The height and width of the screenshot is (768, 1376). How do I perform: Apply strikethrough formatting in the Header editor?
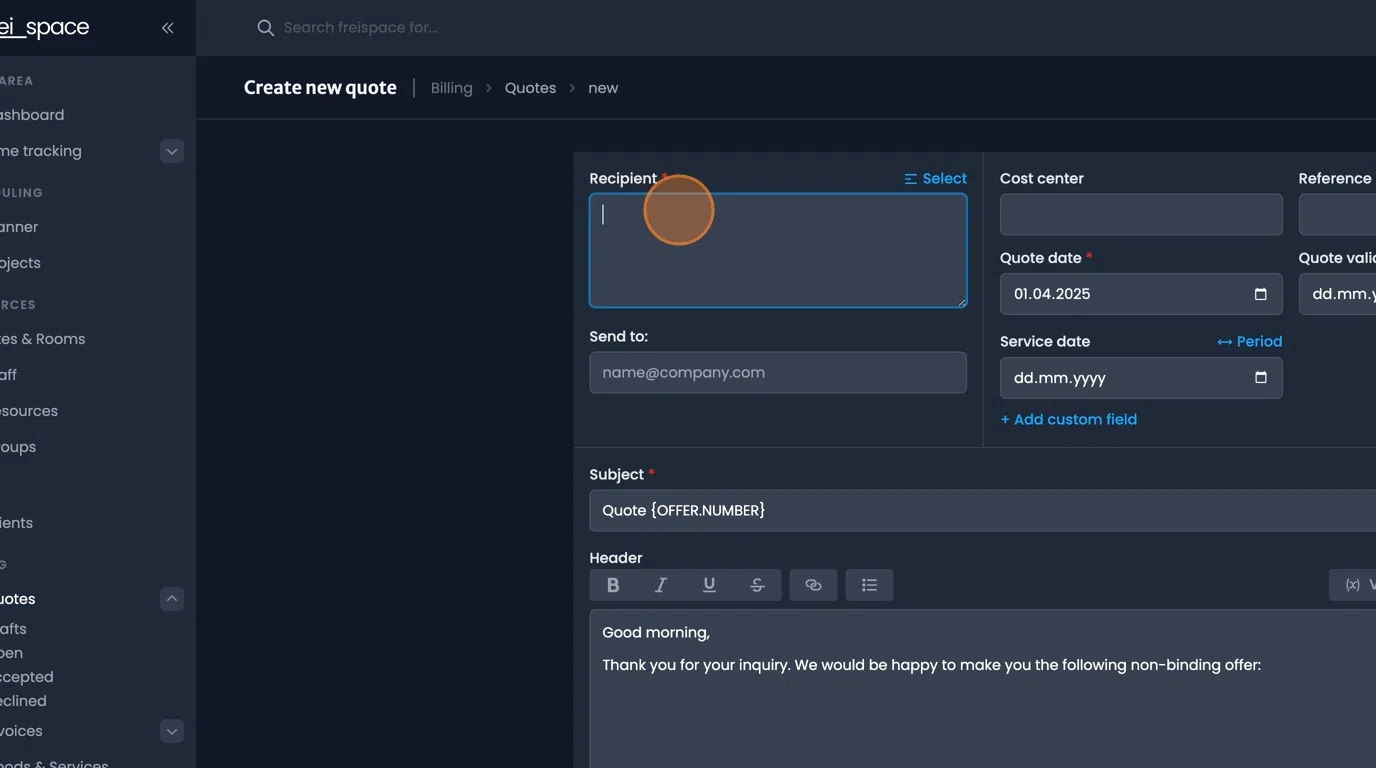click(757, 584)
